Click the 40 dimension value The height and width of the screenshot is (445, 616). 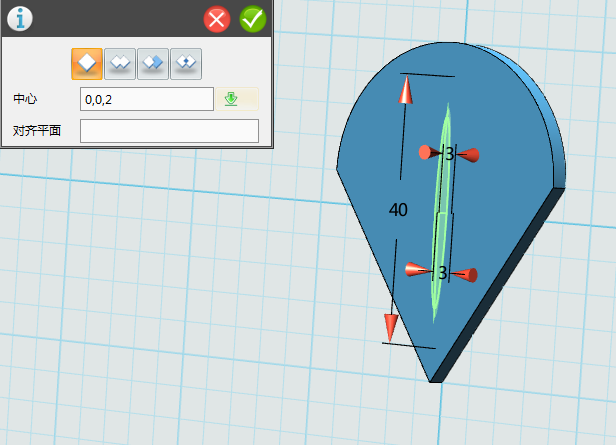398,210
